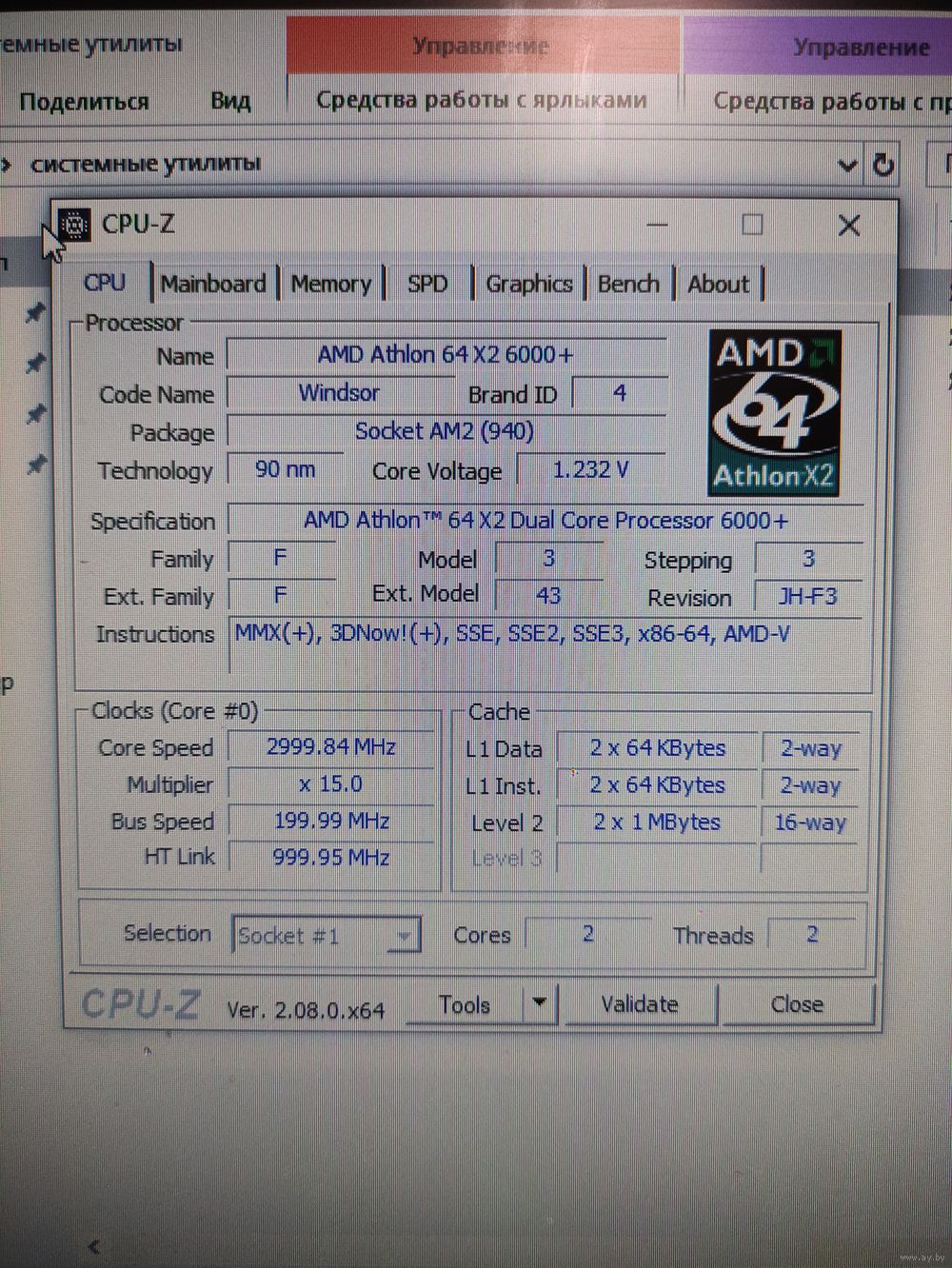Click the Threads count value

point(812,935)
